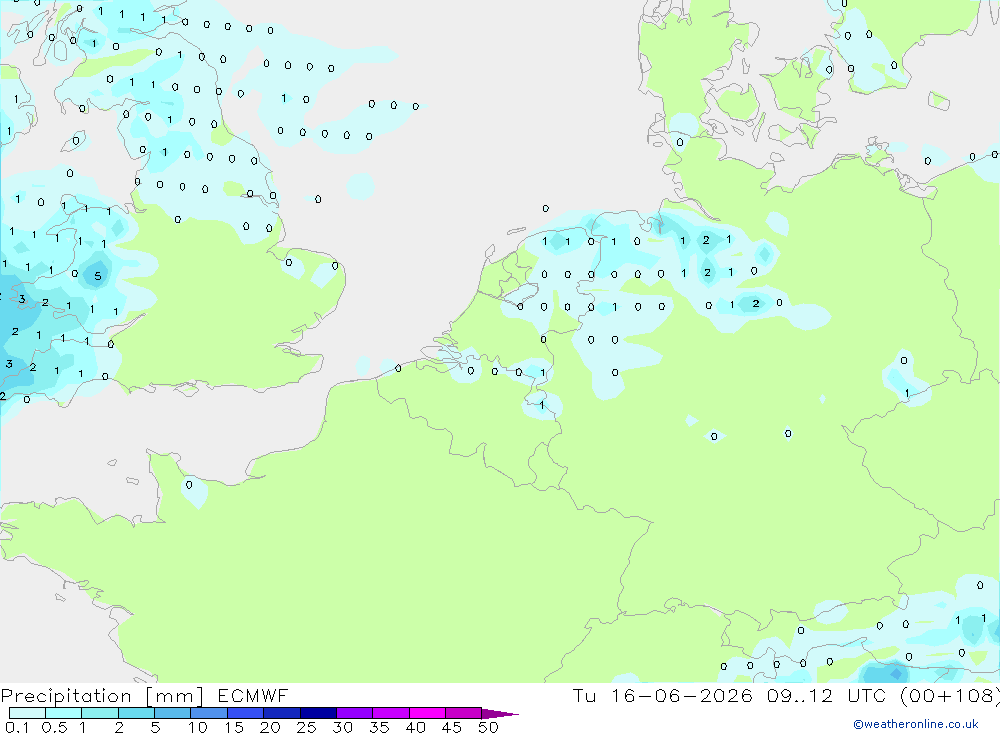Click the 'ECMWF' model label
1000x733 pixels.
(x=253, y=695)
